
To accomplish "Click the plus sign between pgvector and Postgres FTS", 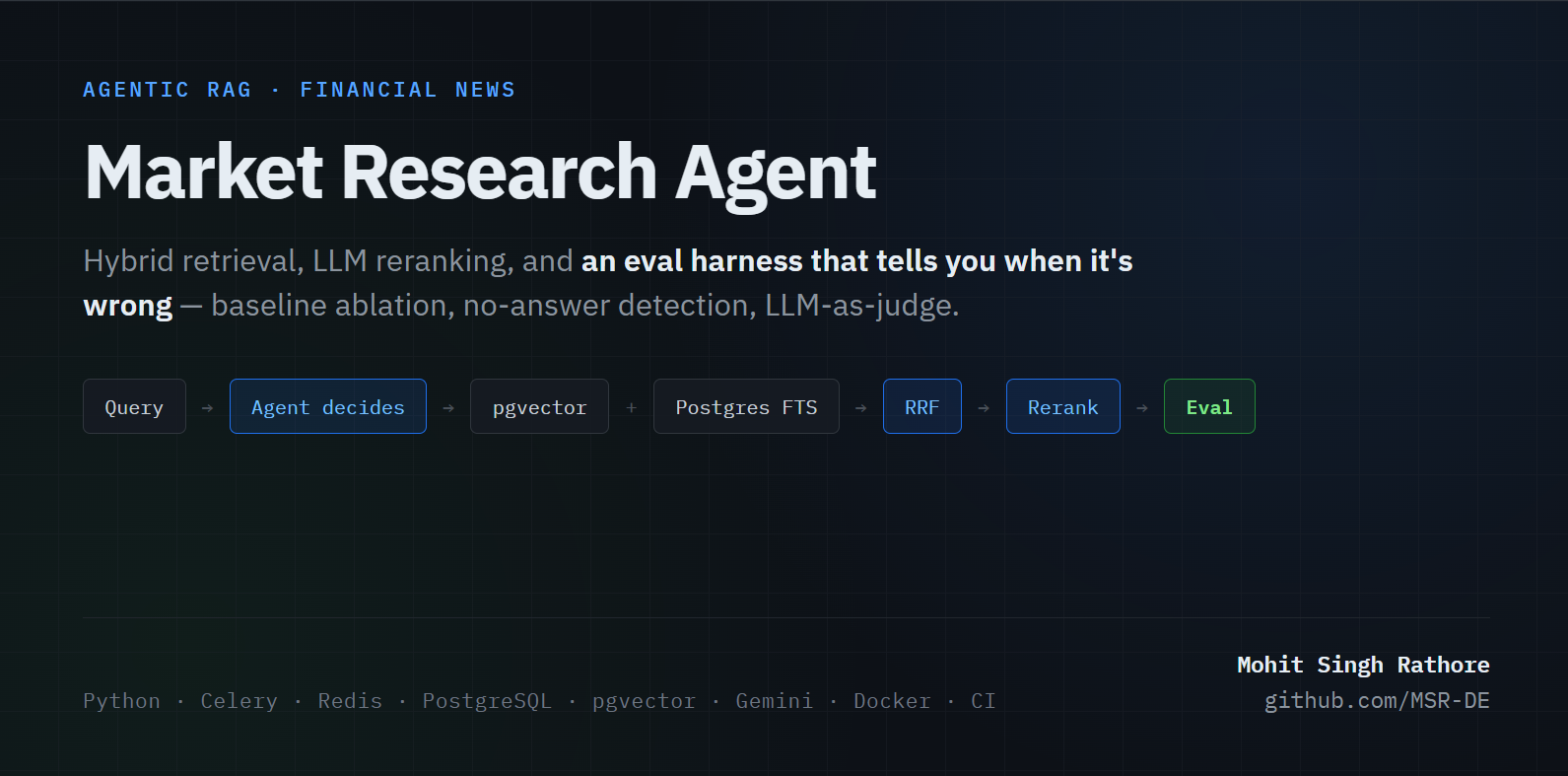I will point(631,407).
